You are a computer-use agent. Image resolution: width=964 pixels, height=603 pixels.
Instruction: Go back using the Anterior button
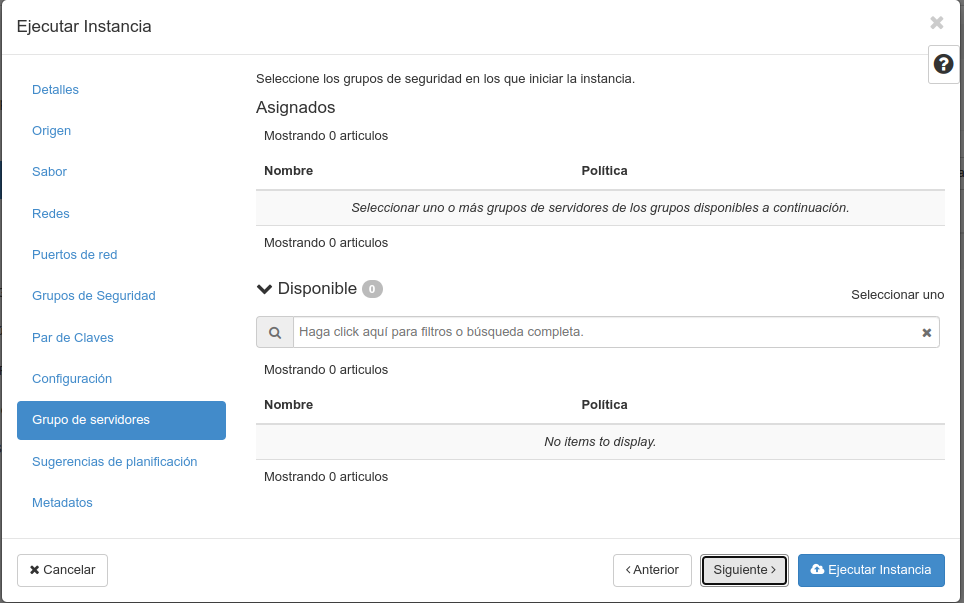652,570
